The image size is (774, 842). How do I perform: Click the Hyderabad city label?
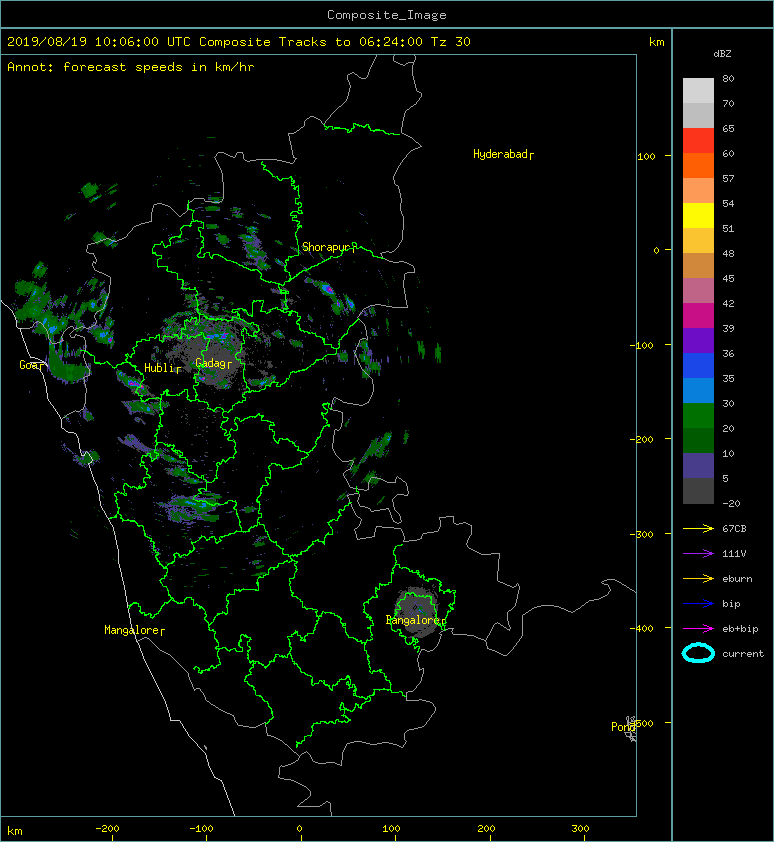click(x=503, y=155)
